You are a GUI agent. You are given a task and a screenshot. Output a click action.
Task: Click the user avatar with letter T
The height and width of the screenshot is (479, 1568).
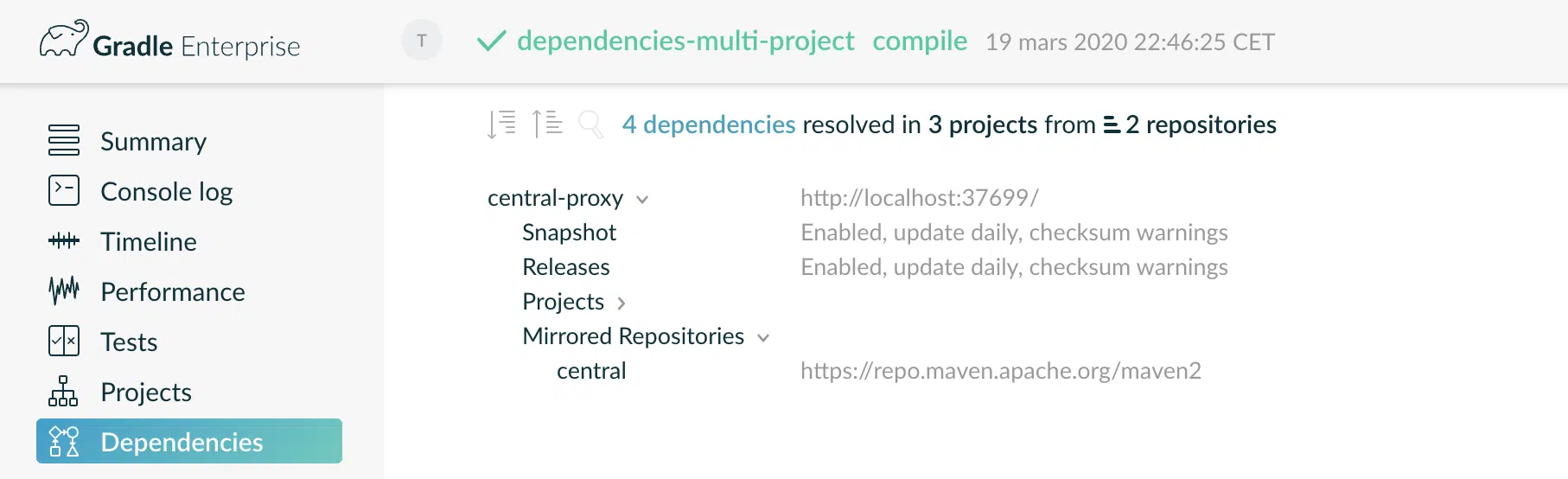coord(422,40)
